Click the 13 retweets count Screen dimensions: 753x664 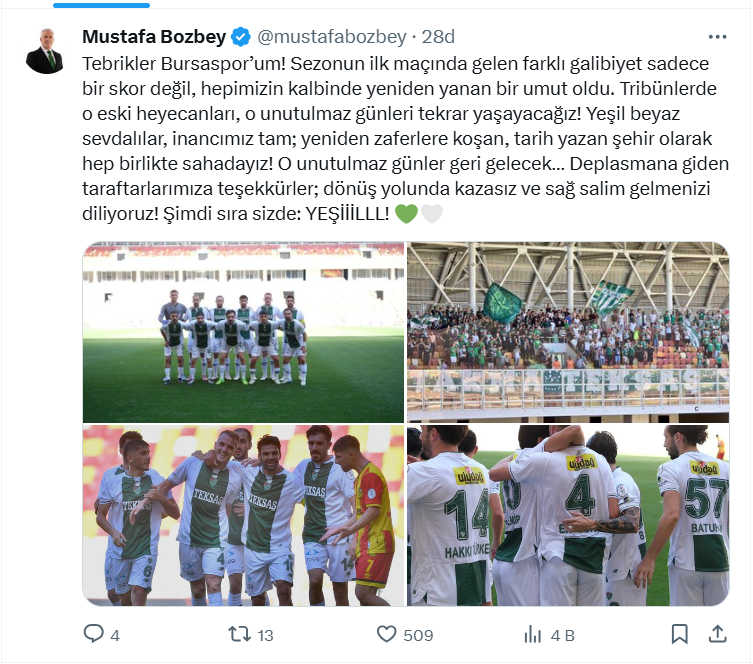[x=265, y=635]
